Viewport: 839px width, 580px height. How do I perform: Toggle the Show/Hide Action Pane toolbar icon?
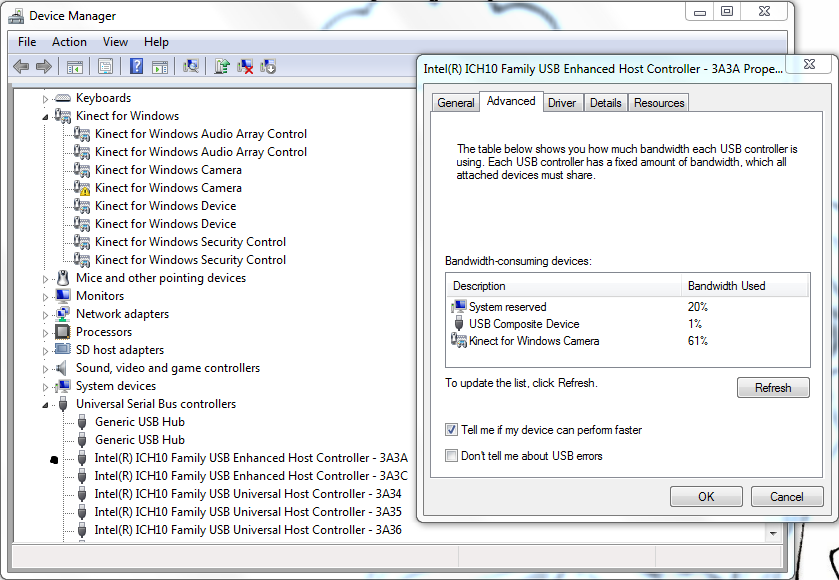[x=160, y=67]
